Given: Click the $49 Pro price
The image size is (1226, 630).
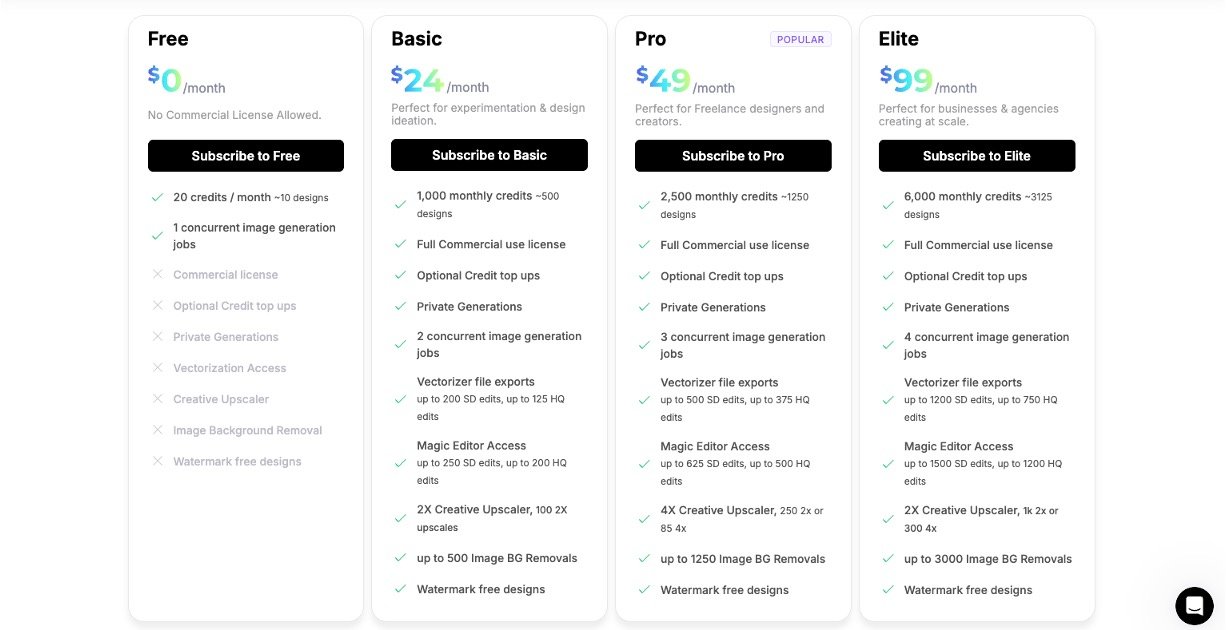Looking at the screenshot, I should tap(665, 79).
